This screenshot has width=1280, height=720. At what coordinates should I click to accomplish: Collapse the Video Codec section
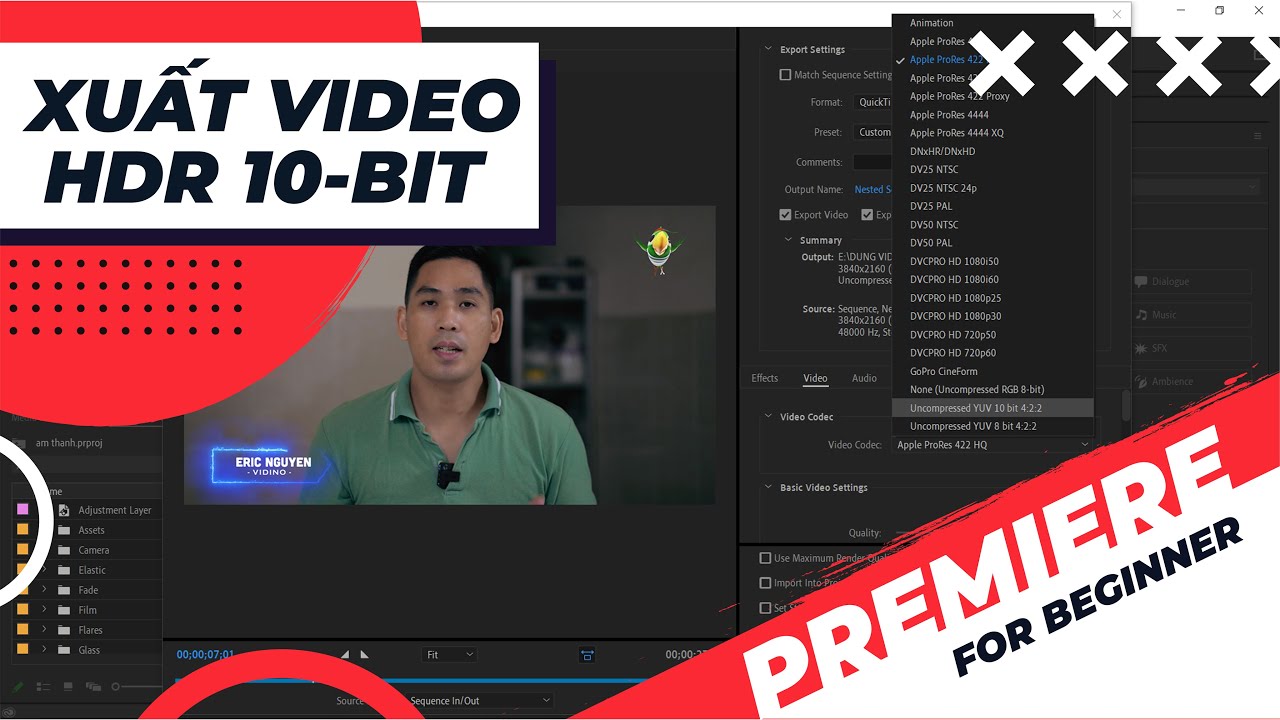(x=769, y=417)
